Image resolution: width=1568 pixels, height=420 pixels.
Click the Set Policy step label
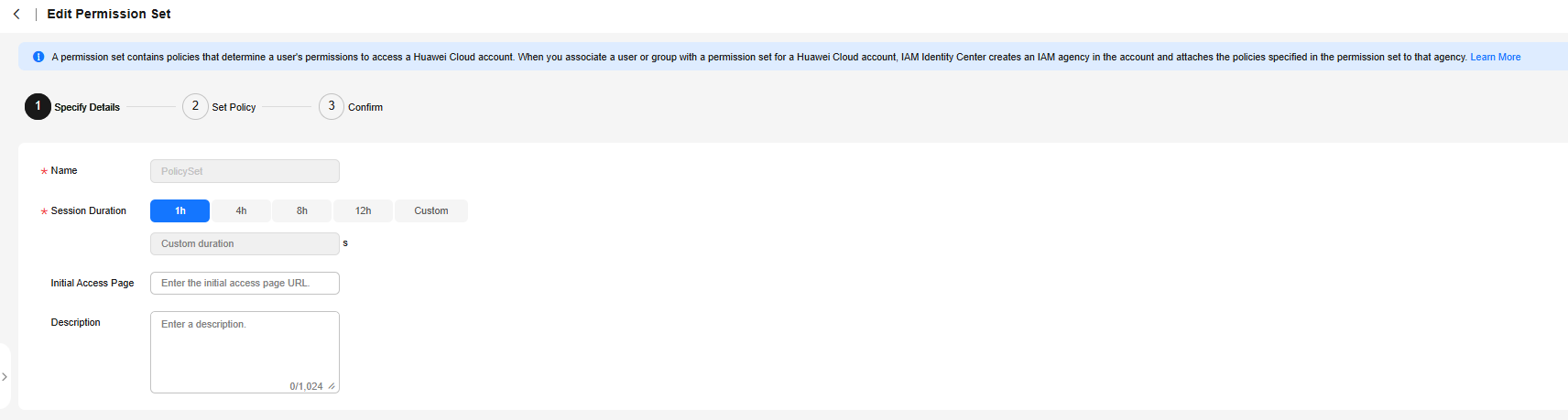[234, 107]
